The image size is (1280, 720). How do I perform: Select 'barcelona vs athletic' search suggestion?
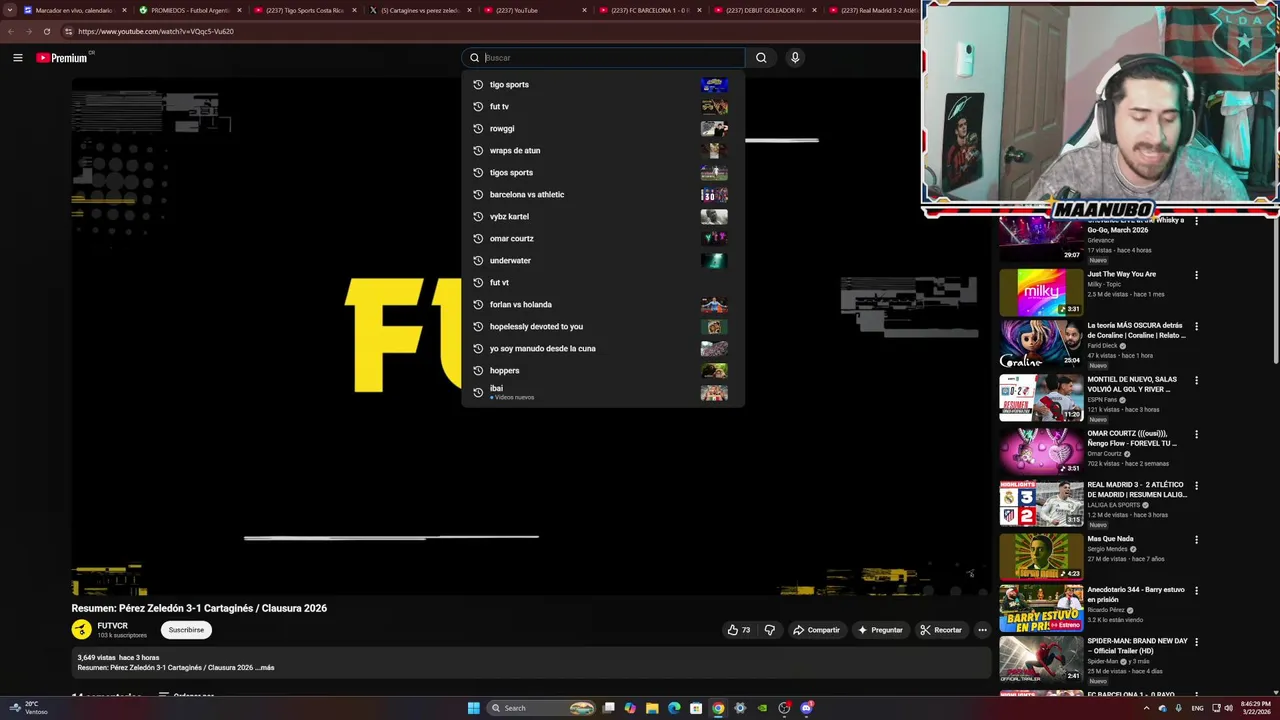(x=602, y=195)
